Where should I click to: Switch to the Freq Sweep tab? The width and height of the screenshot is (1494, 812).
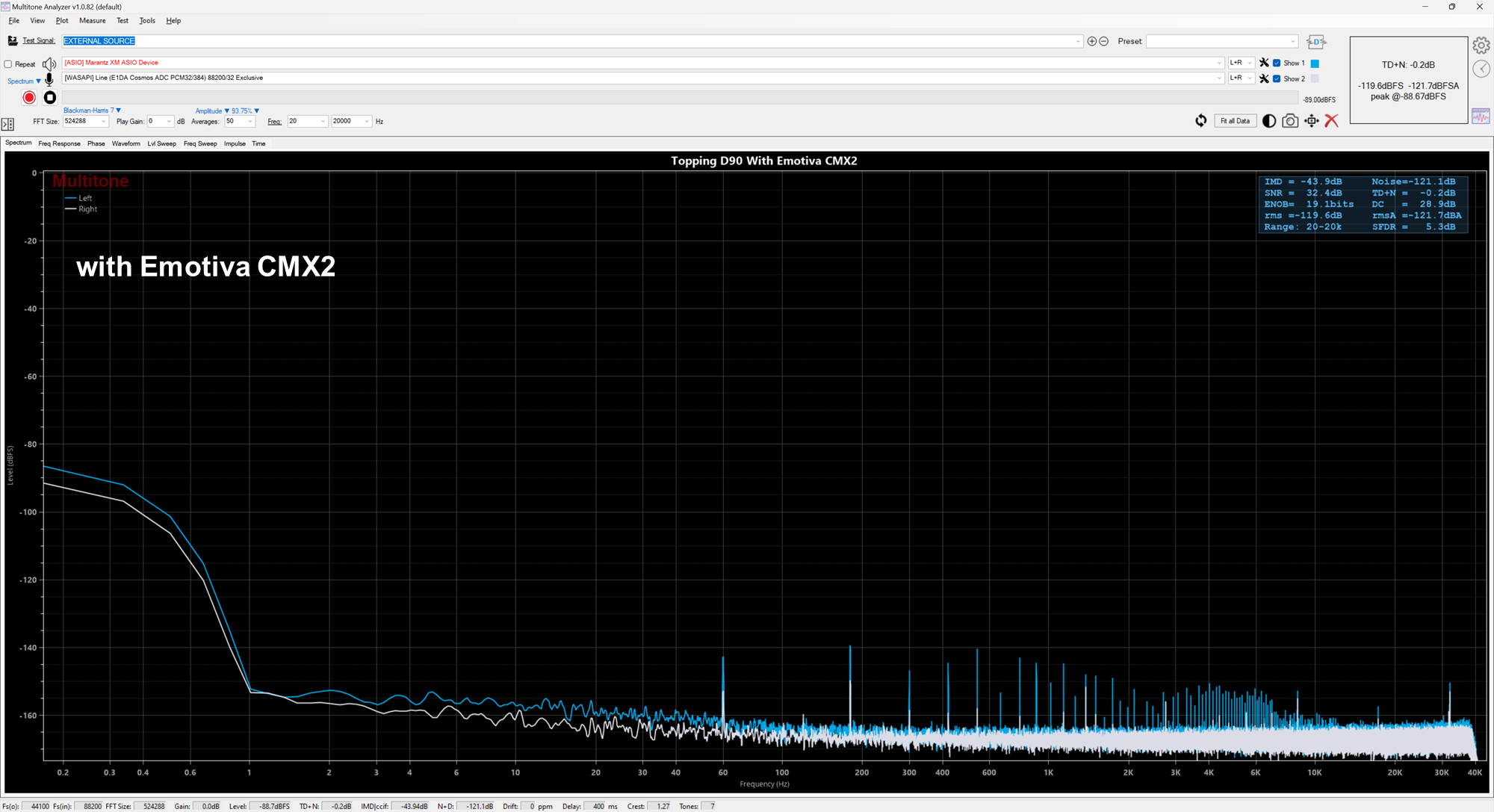tap(200, 143)
